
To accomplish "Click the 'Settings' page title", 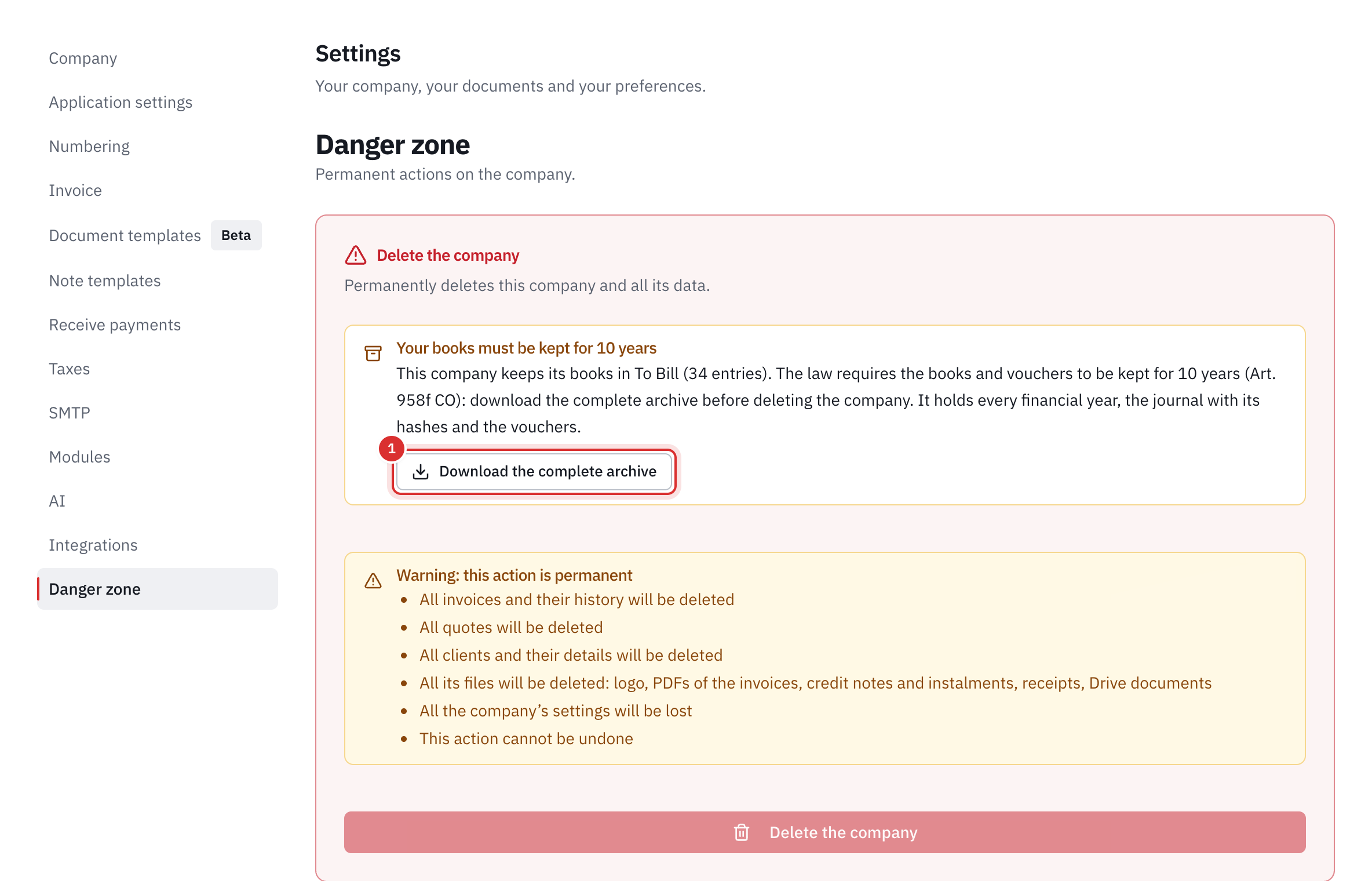I will (x=357, y=53).
